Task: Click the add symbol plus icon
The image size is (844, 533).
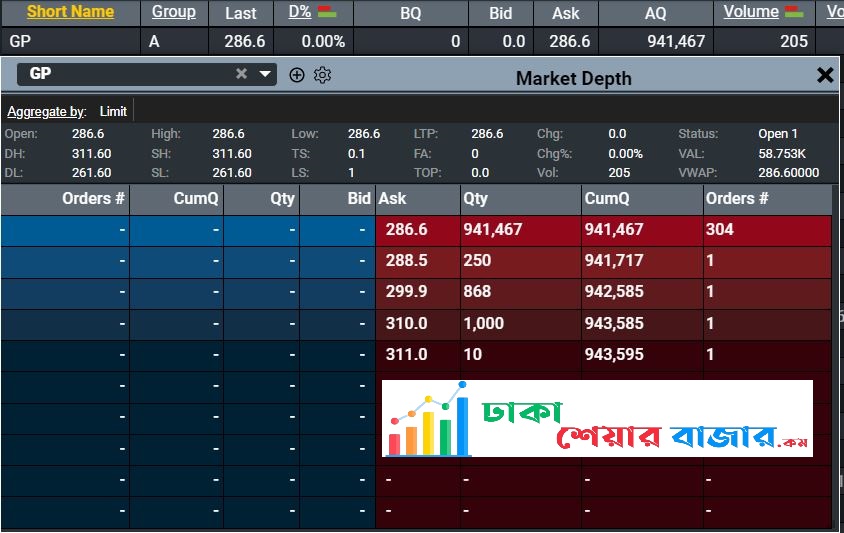Action: (296, 75)
